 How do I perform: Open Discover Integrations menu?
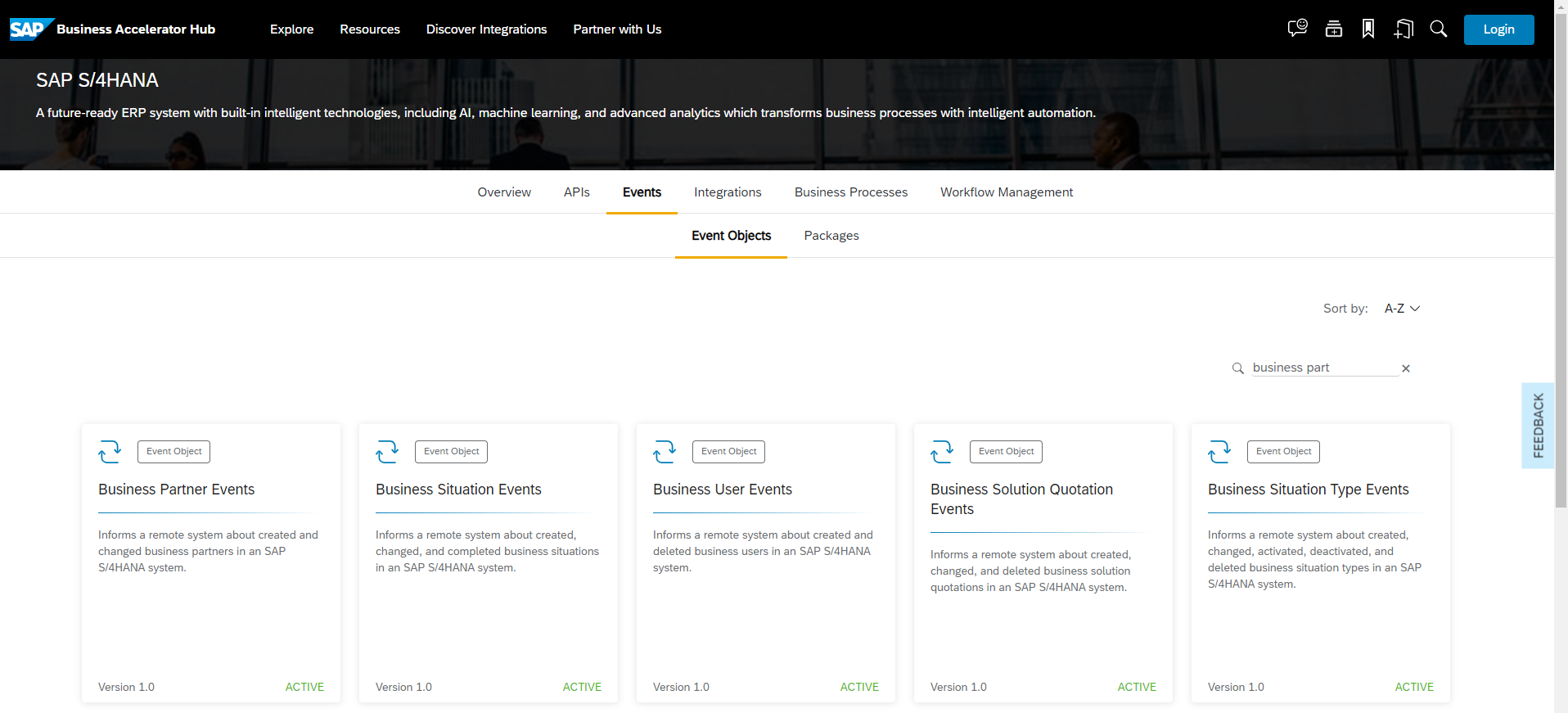click(486, 29)
